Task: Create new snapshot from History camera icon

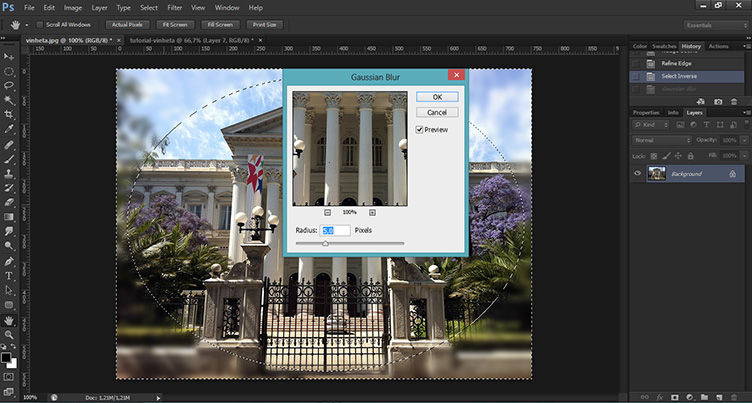Action: [717, 101]
